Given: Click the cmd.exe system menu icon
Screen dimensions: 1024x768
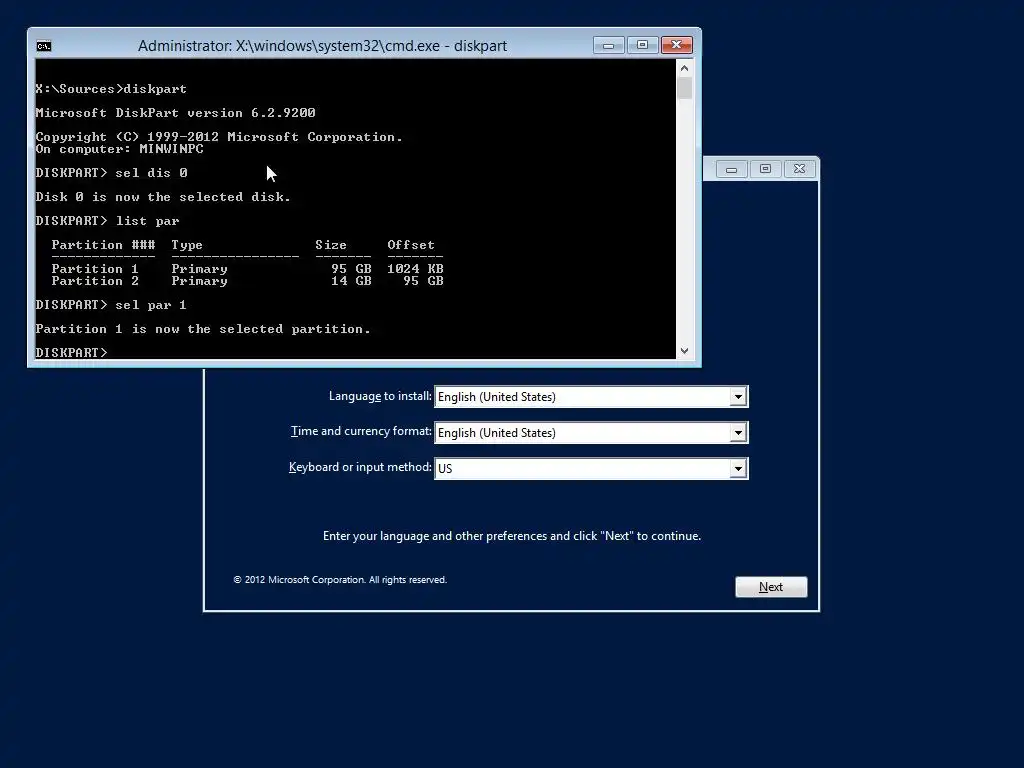Looking at the screenshot, I should [44, 46].
